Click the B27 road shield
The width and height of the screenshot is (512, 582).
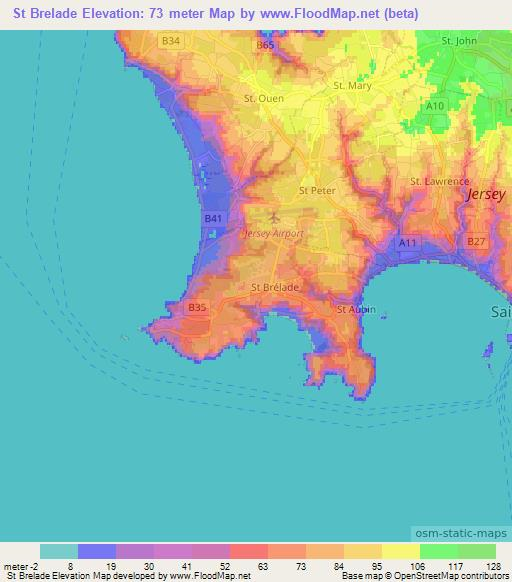[476, 242]
